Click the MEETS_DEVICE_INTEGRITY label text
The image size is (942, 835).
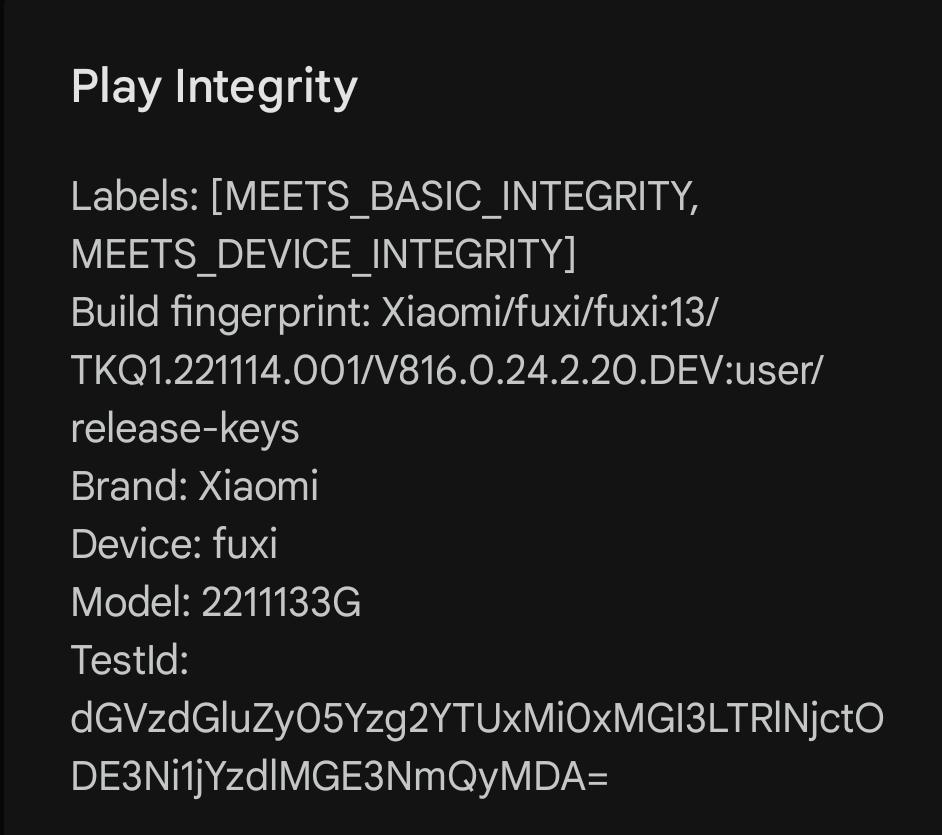point(318,255)
